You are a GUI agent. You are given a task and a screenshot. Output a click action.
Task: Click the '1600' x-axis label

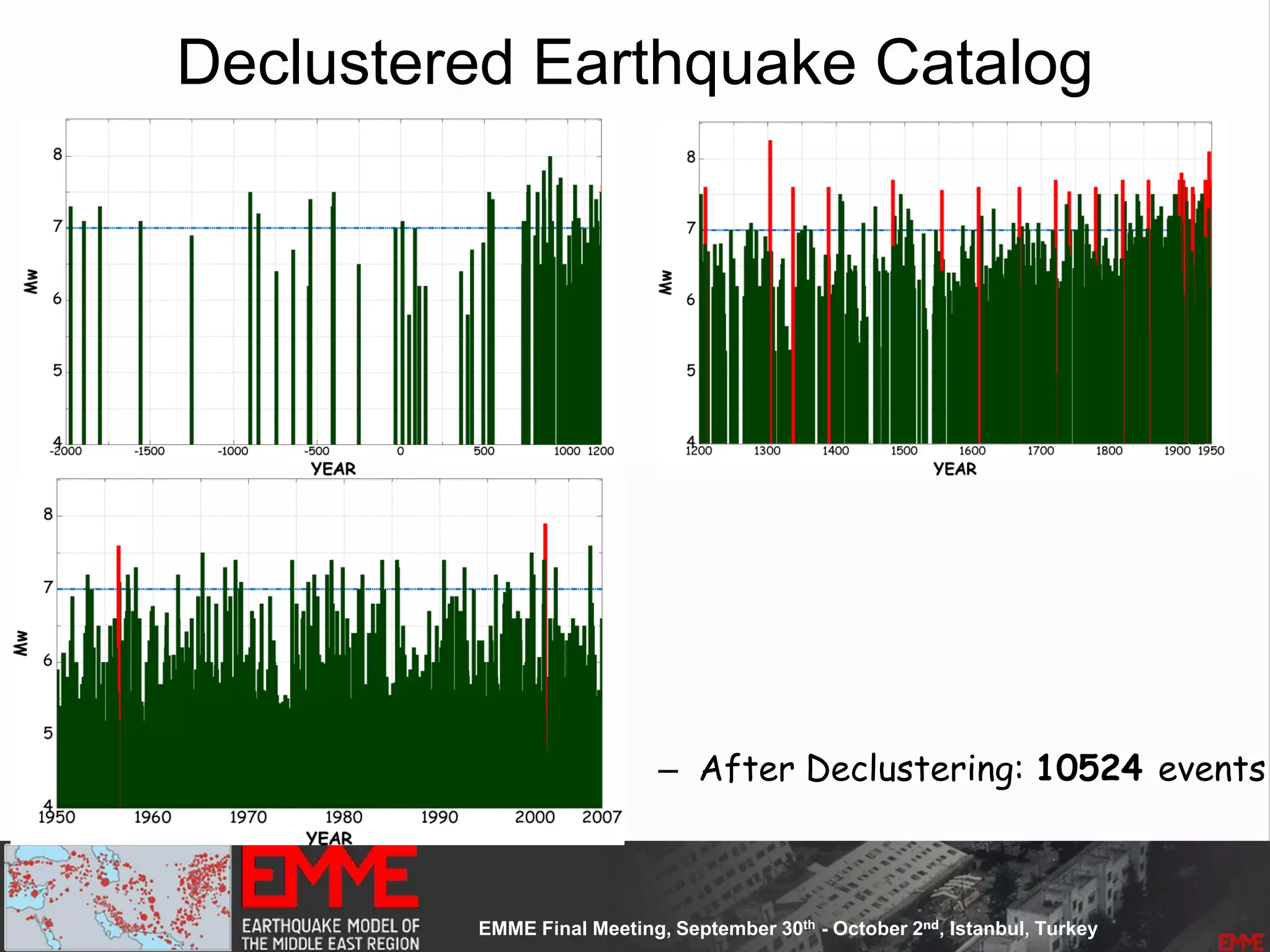click(x=972, y=451)
